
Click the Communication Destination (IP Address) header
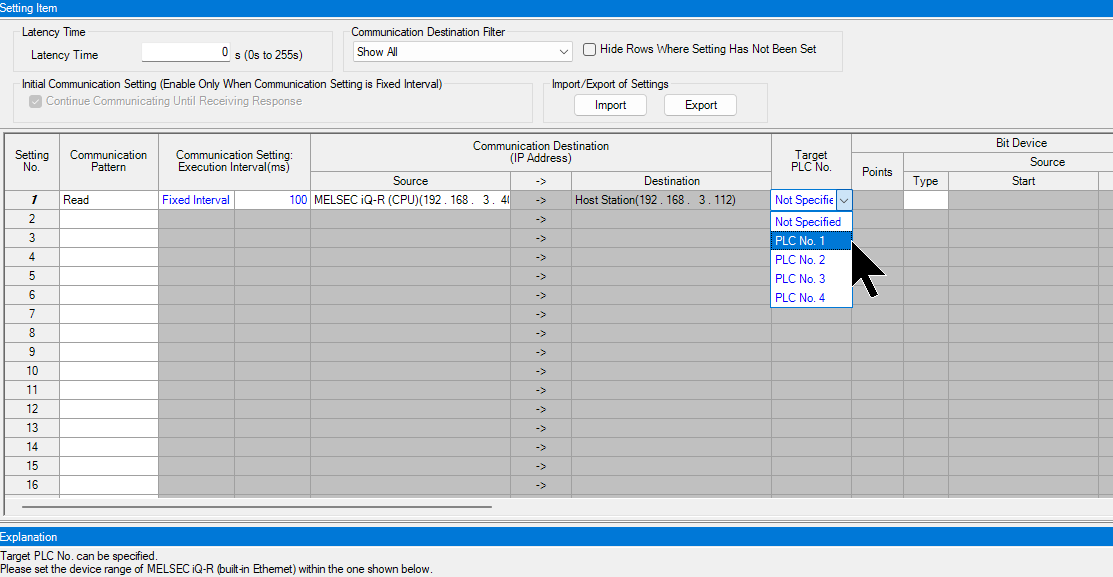pyautogui.click(x=541, y=152)
